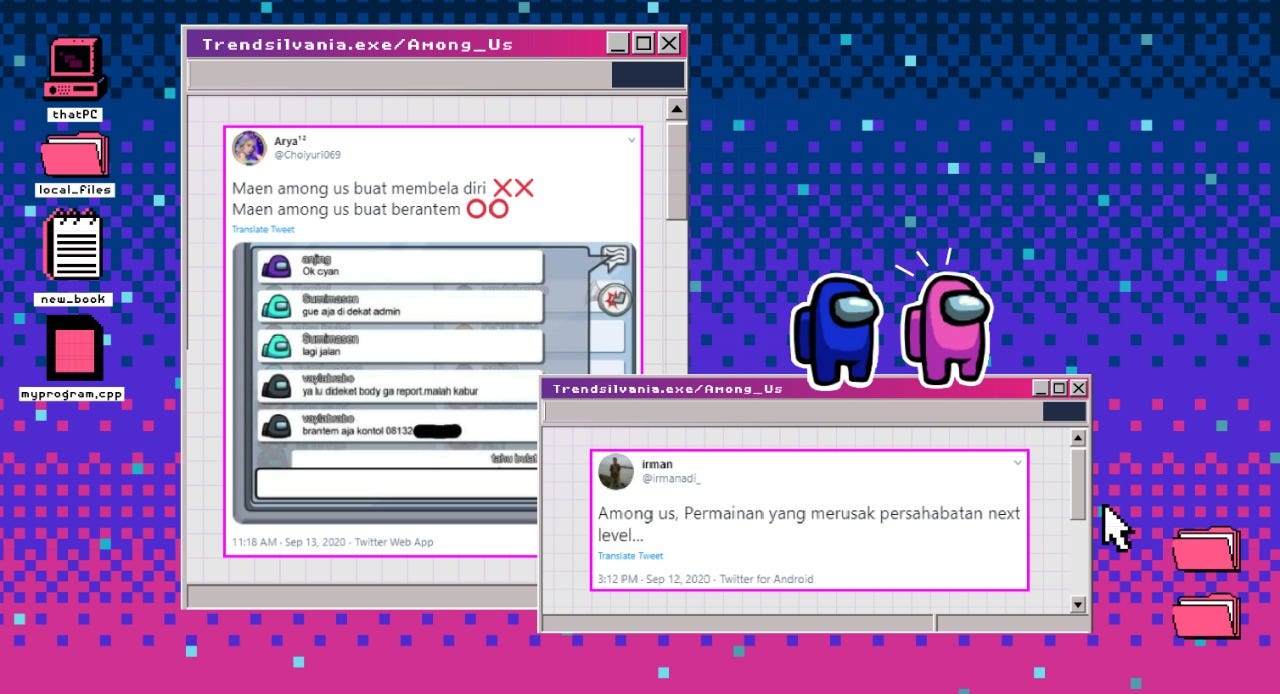Click 'Maen among us buat membela diri' text
This screenshot has height=694, width=1280.
(359, 188)
